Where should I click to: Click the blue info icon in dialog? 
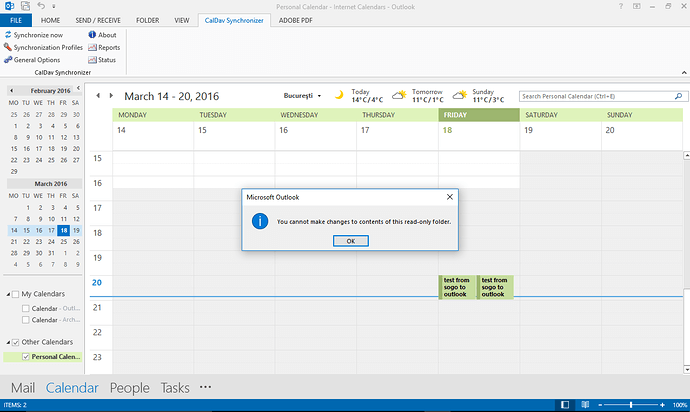pyautogui.click(x=260, y=221)
